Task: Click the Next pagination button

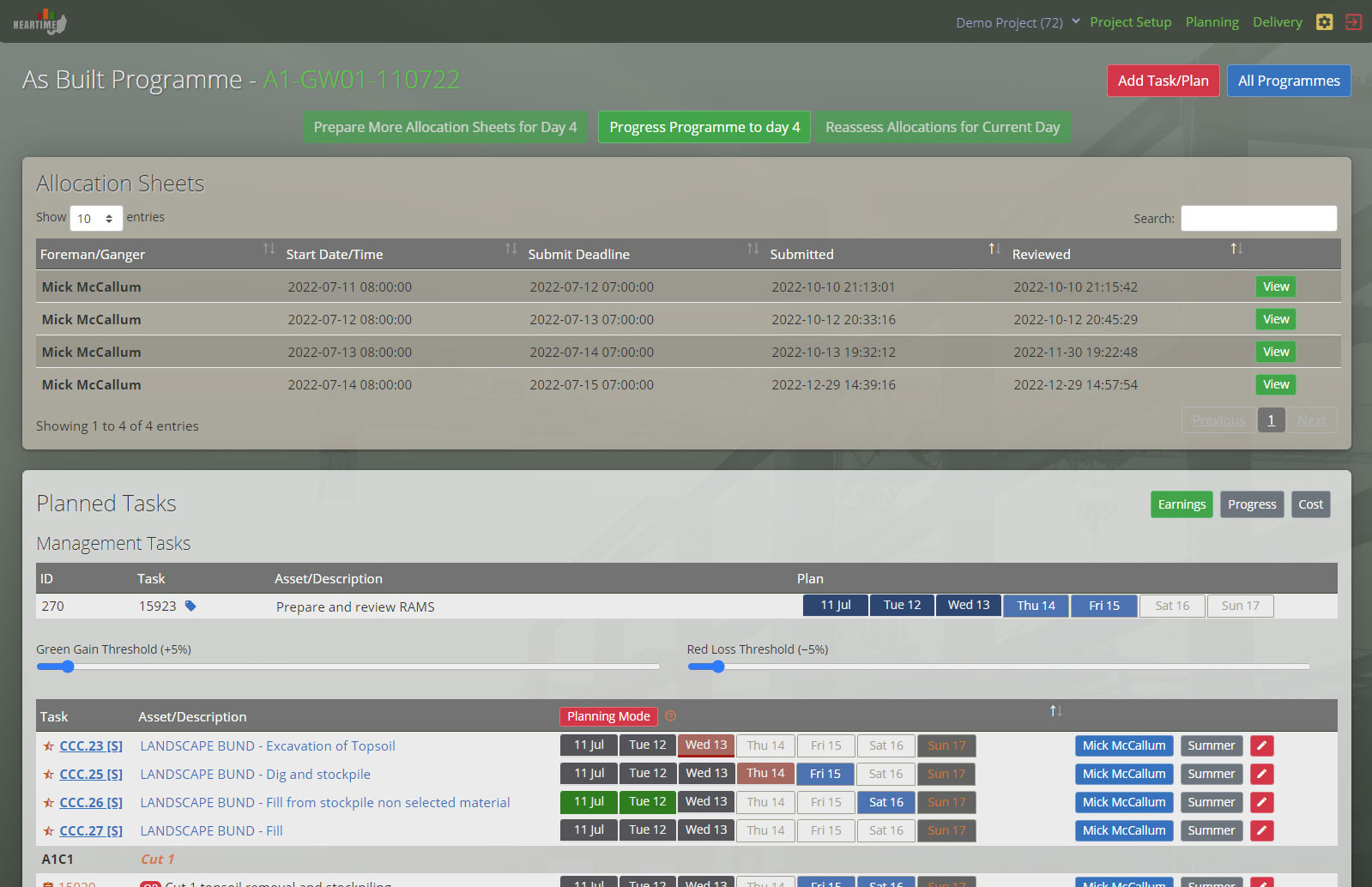Action: pos(1312,420)
